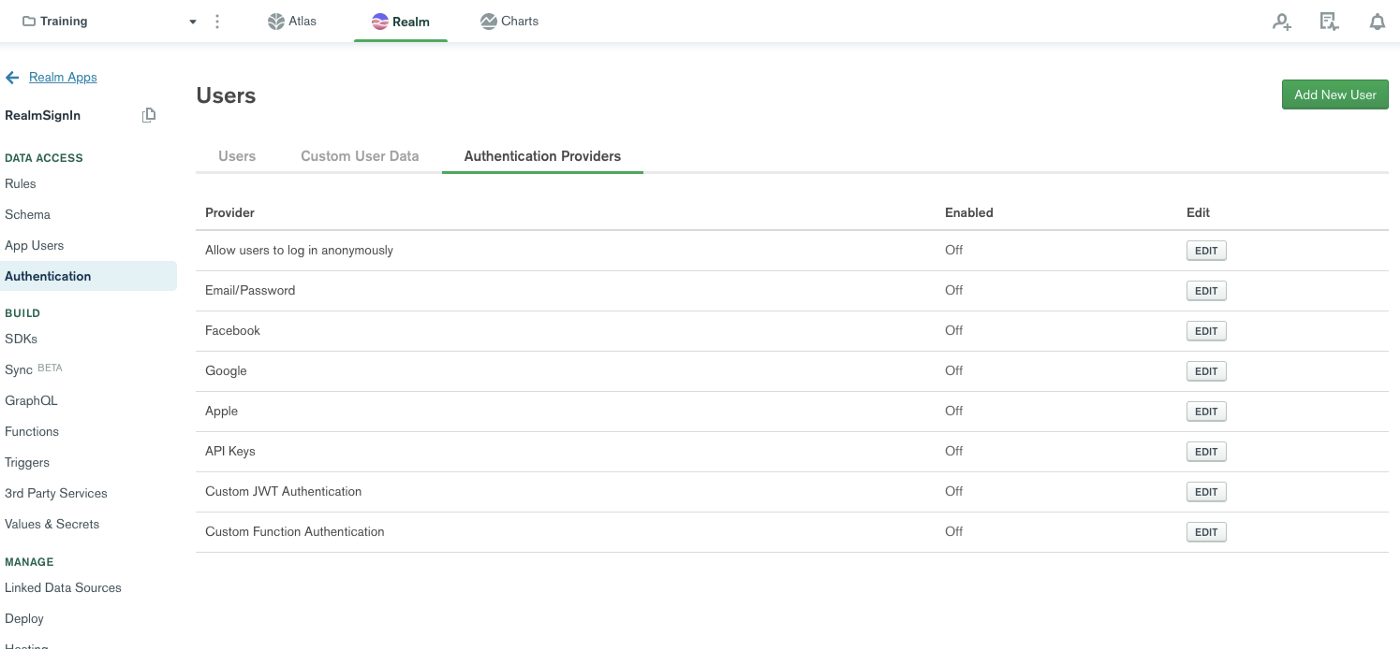The width and height of the screenshot is (1400, 649).
Task: Click the Email/Password provider name
Action: [x=250, y=290]
